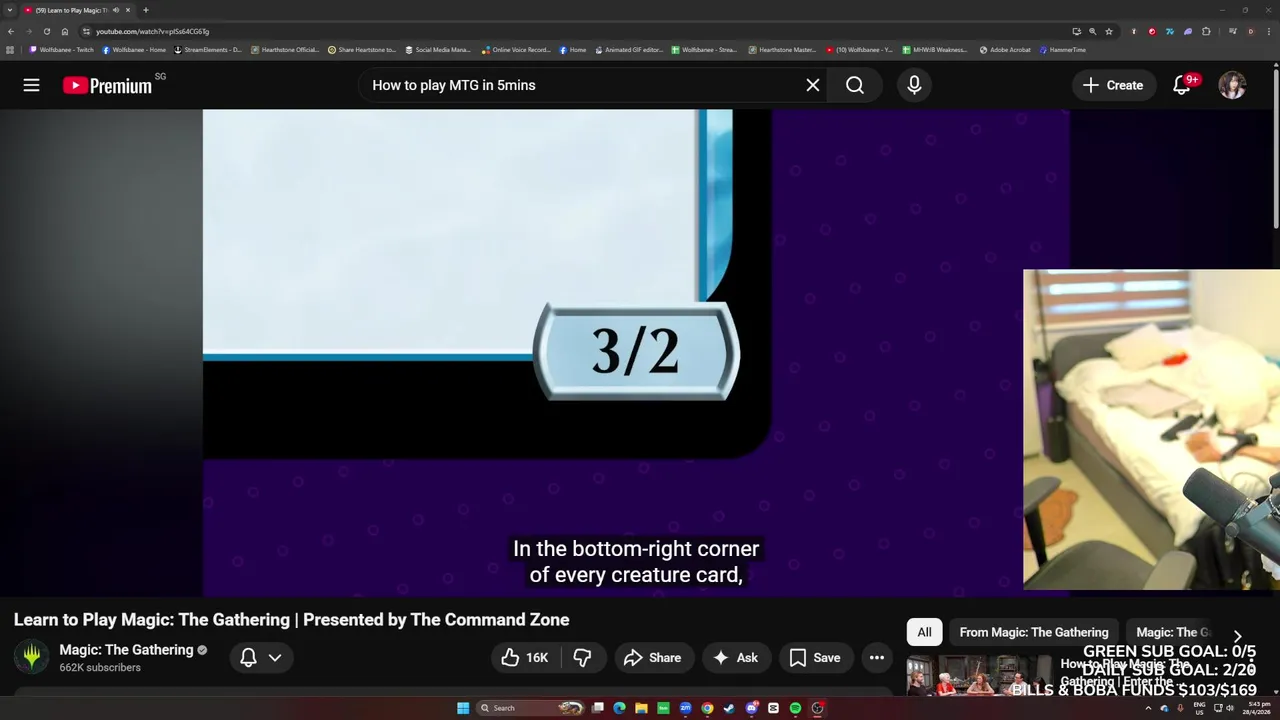1280x720 pixels.
Task: Open Hearthstone Official bookmark
Action: [285, 49]
